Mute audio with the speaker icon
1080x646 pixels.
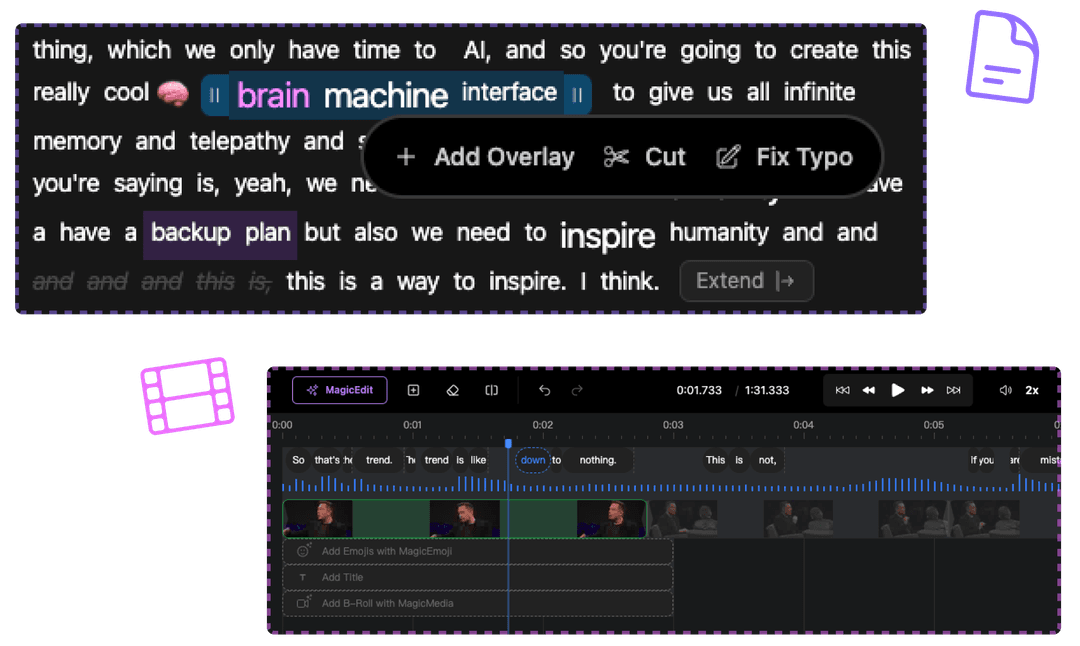[x=1005, y=390]
